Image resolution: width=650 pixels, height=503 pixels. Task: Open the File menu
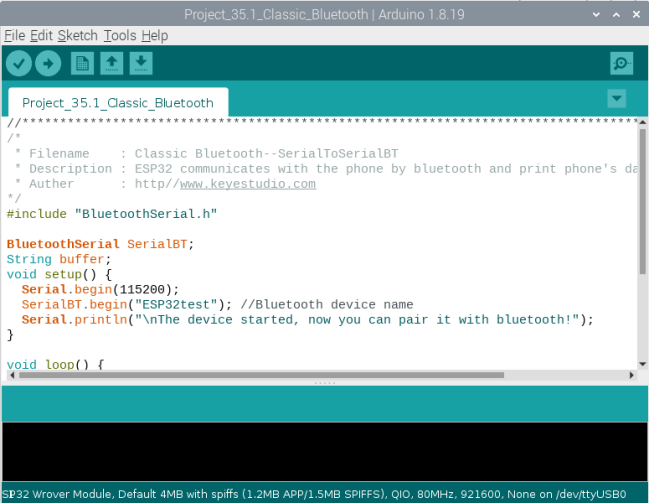point(15,36)
